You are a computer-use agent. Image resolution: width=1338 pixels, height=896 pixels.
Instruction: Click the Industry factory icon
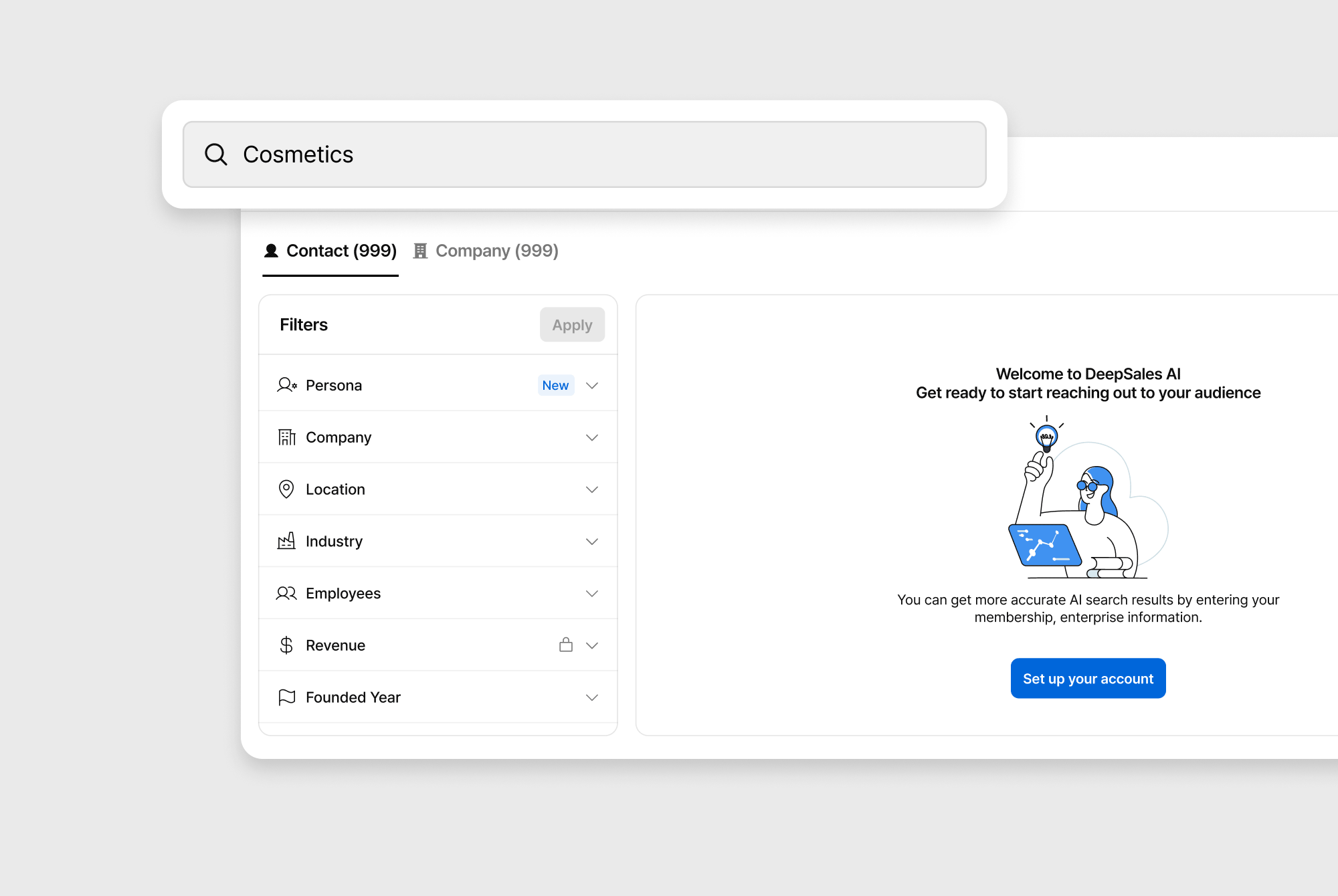(x=286, y=541)
